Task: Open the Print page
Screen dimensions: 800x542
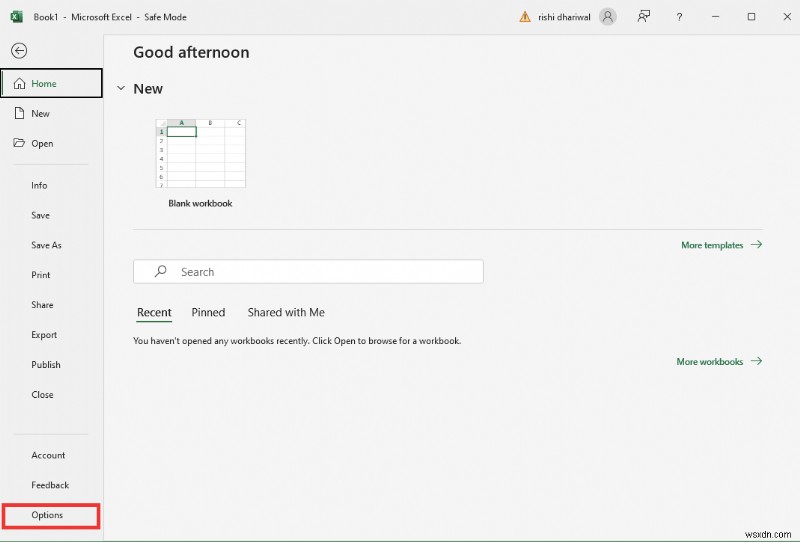Action: [x=41, y=275]
